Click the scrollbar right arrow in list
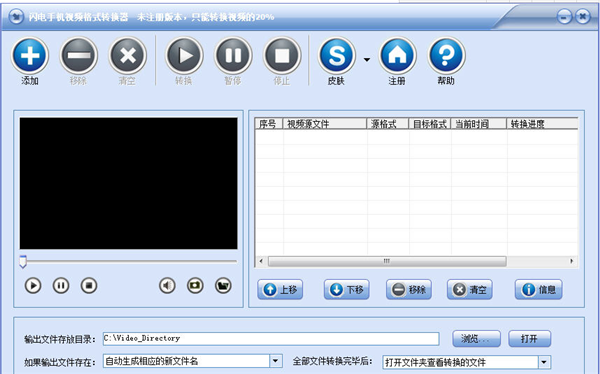Viewport: 600px width, 374px height. [572, 261]
